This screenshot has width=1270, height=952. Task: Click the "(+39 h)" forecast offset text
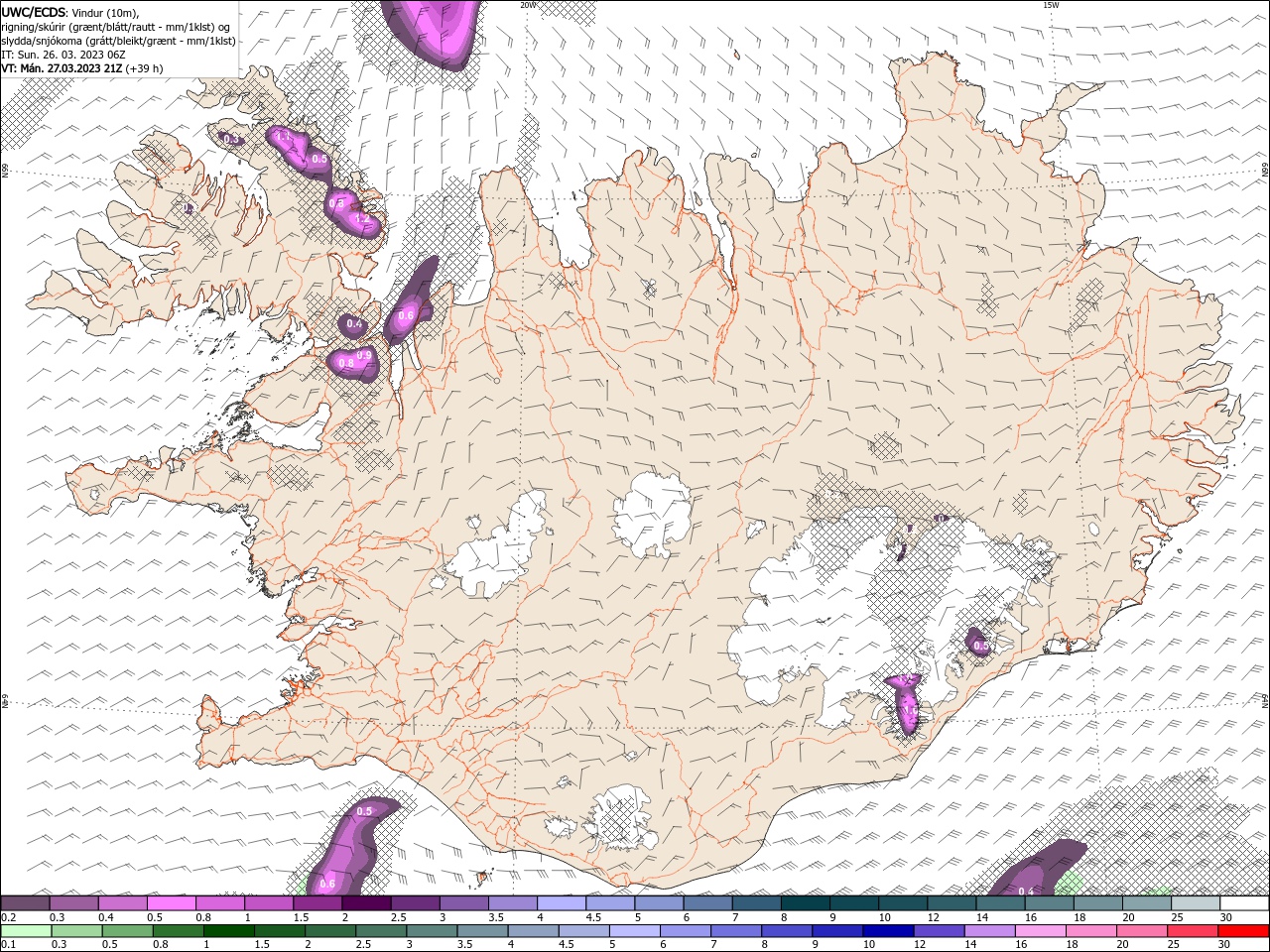tap(145, 68)
